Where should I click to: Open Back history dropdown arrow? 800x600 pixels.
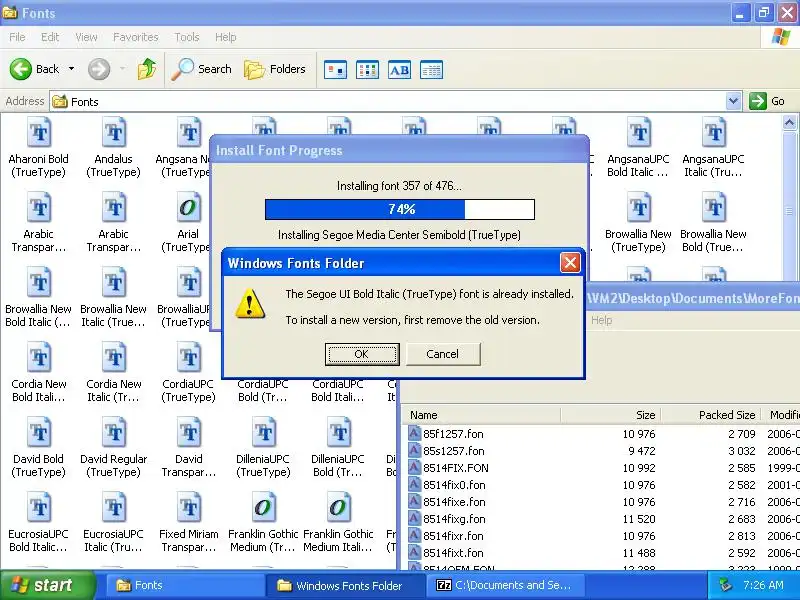click(71, 69)
